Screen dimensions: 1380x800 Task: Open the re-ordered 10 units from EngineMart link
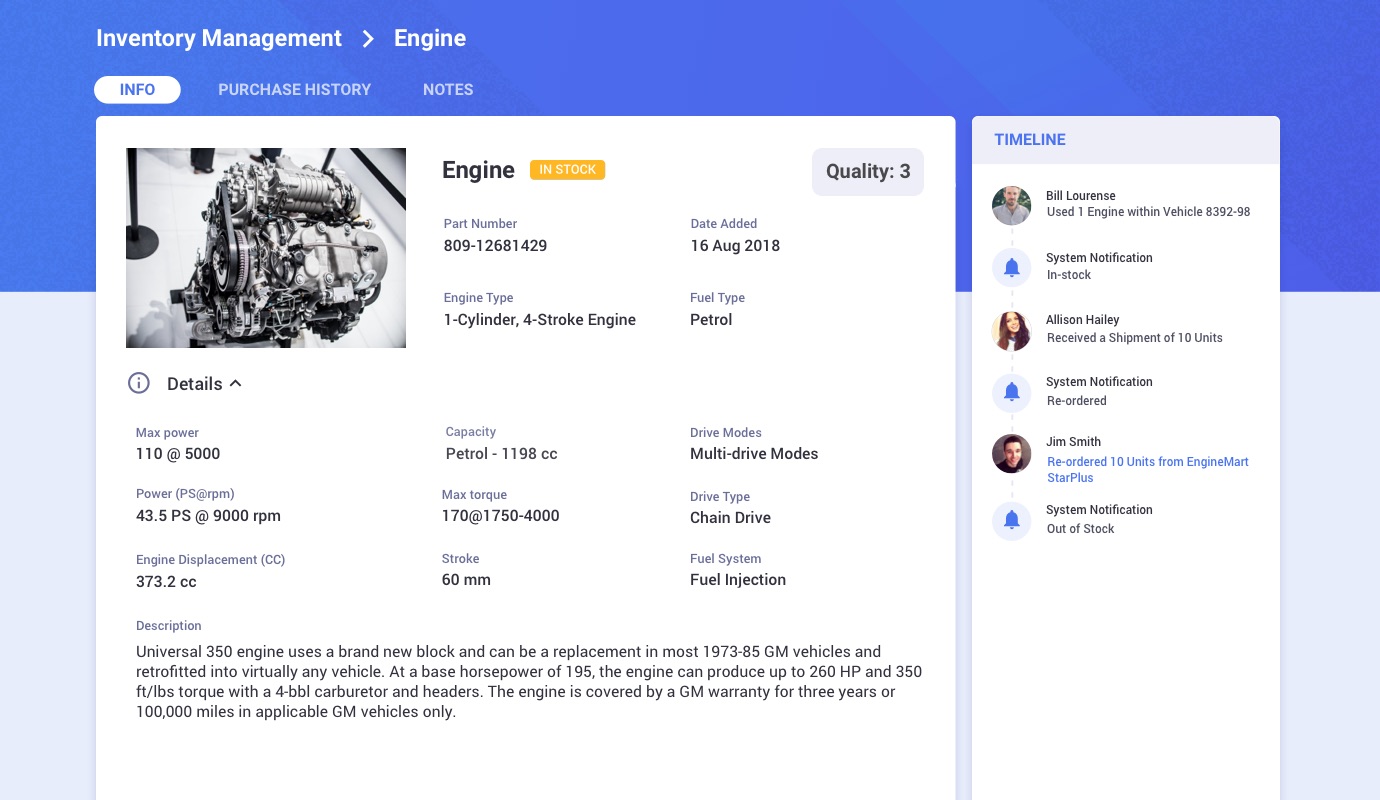1148,470
